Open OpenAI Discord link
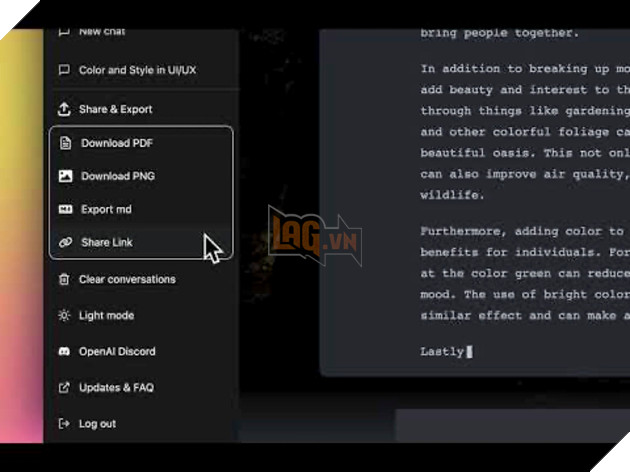 (117, 351)
